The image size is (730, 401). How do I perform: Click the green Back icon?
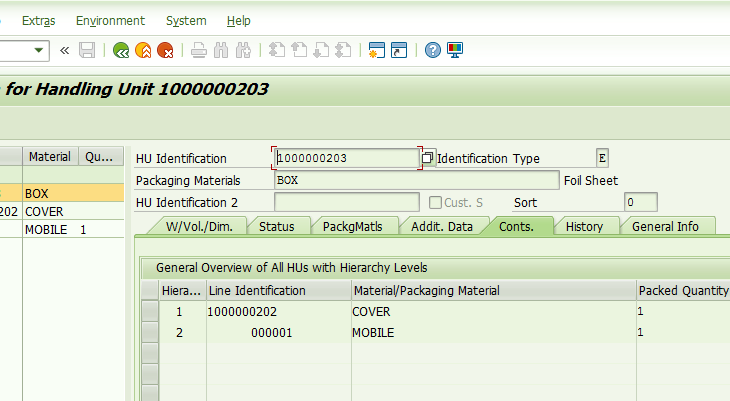coord(121,50)
